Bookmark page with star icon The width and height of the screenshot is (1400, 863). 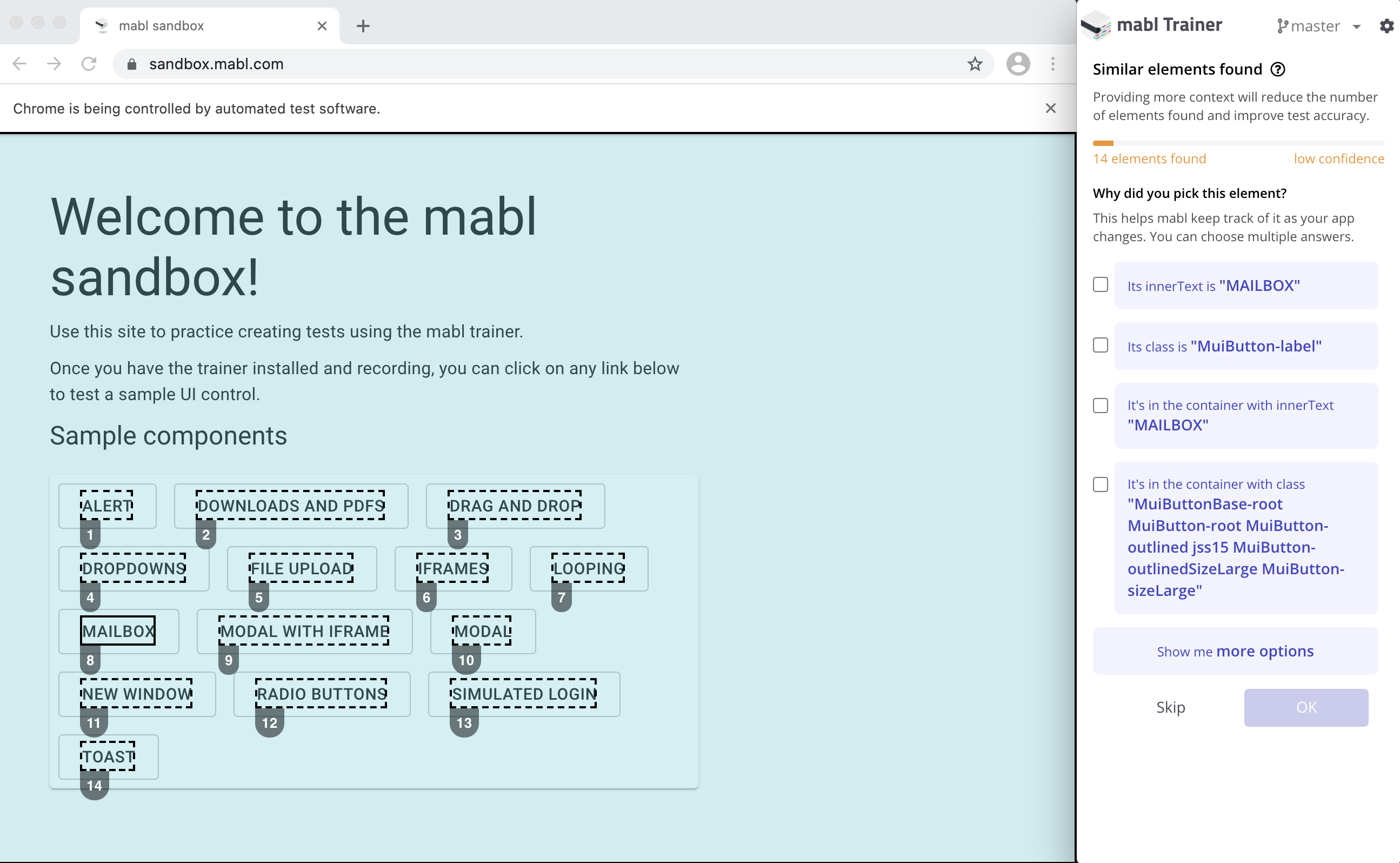point(975,64)
